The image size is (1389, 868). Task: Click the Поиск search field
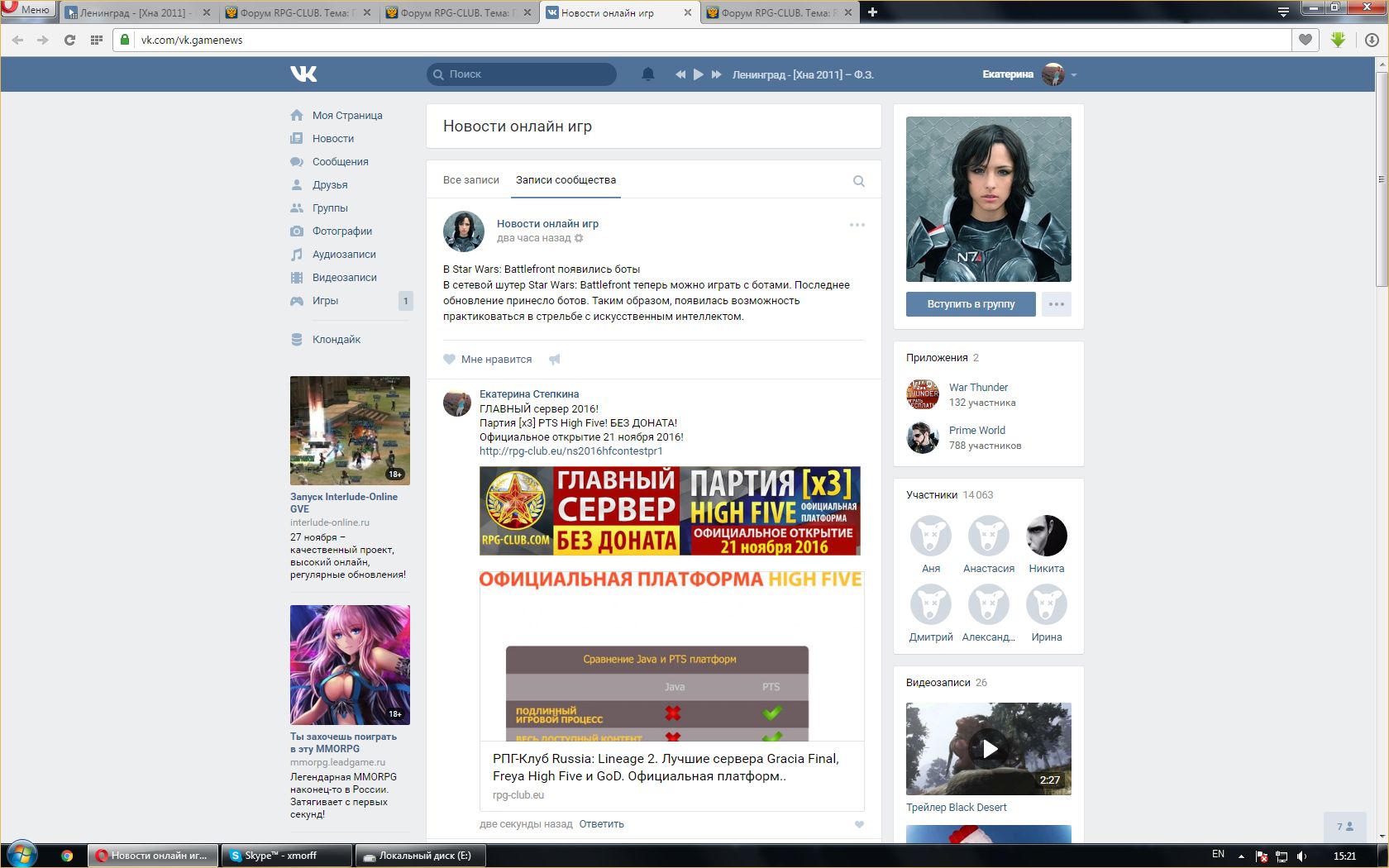[529, 74]
